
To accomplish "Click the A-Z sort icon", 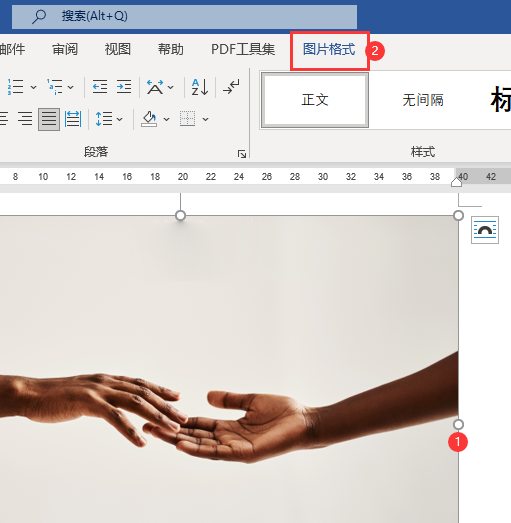I will [x=200, y=87].
